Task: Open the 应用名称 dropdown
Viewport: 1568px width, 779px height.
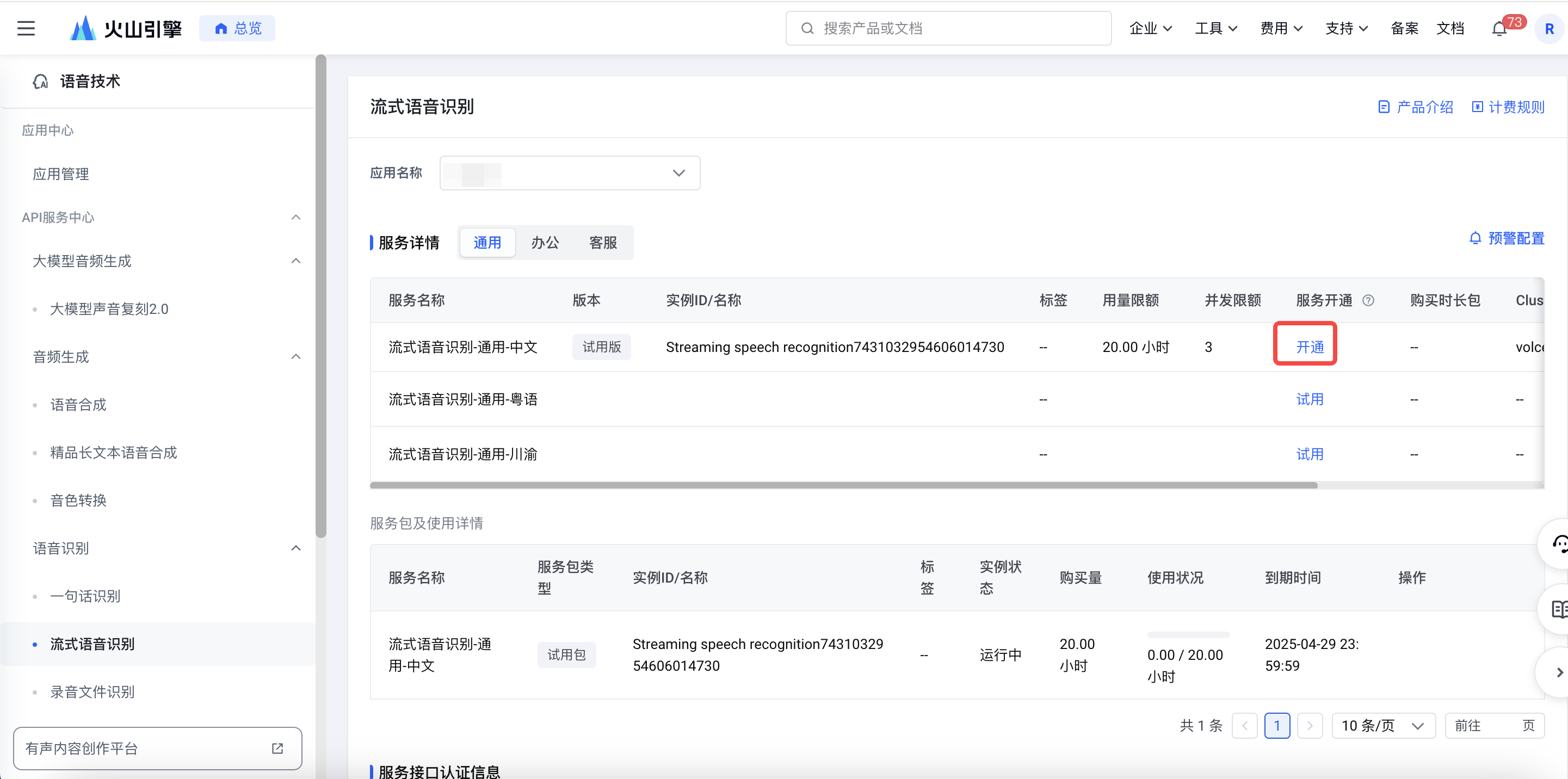Action: pos(570,173)
